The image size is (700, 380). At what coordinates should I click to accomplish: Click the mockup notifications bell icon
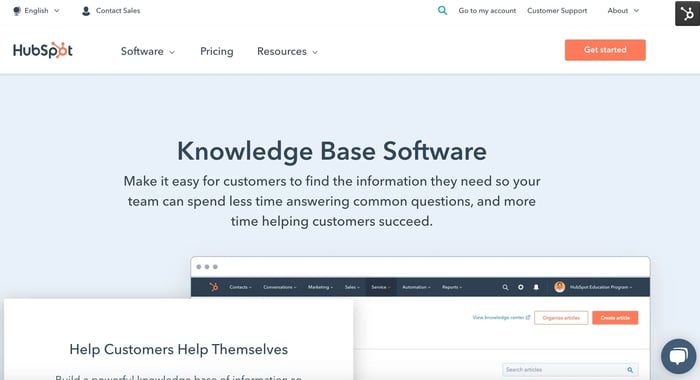(536, 287)
